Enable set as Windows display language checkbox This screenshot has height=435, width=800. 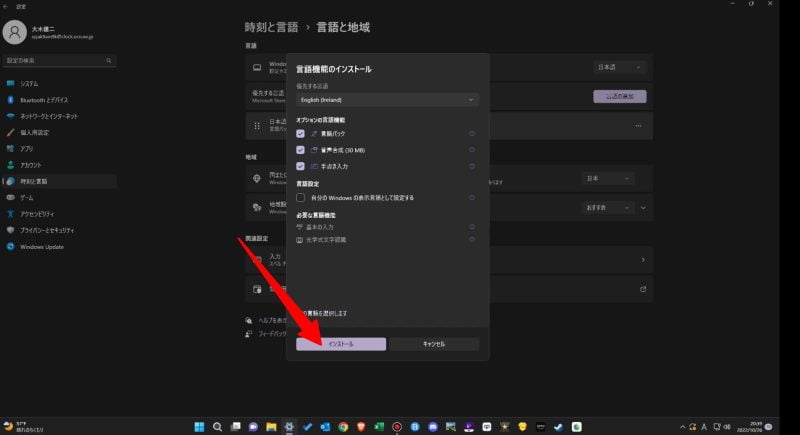tap(300, 198)
